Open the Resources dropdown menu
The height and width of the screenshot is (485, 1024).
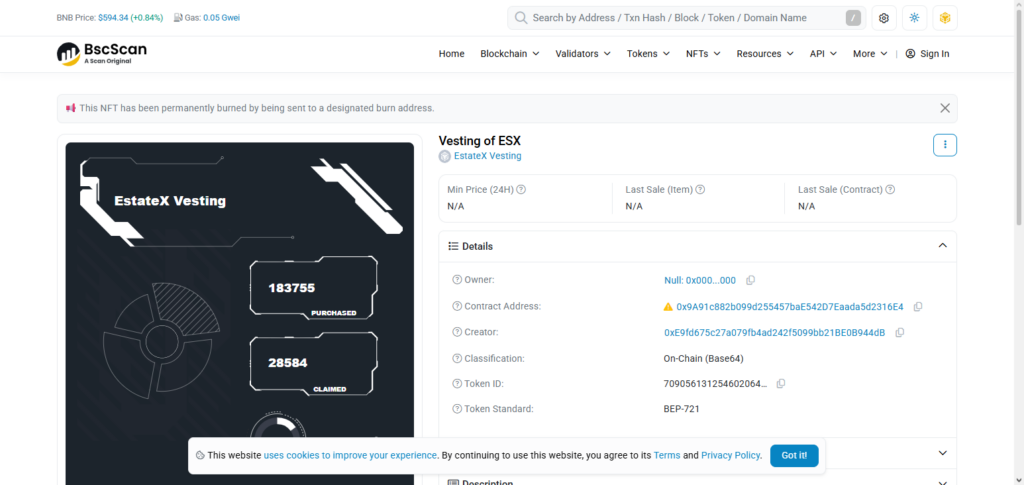[x=765, y=54]
